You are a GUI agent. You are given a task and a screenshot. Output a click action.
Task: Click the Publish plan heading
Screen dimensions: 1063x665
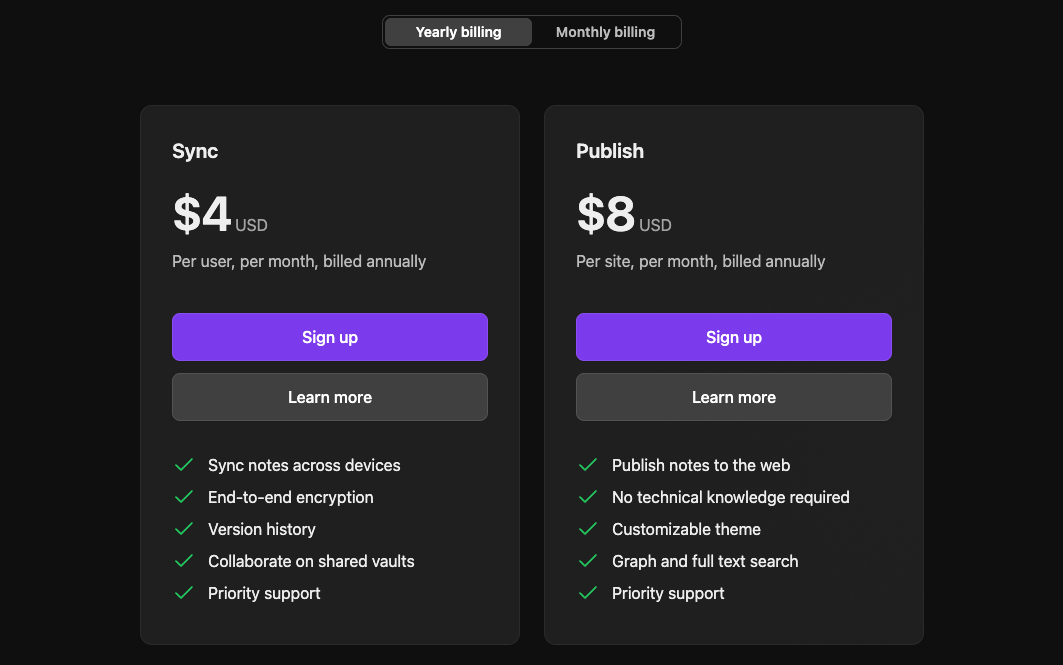click(x=610, y=151)
